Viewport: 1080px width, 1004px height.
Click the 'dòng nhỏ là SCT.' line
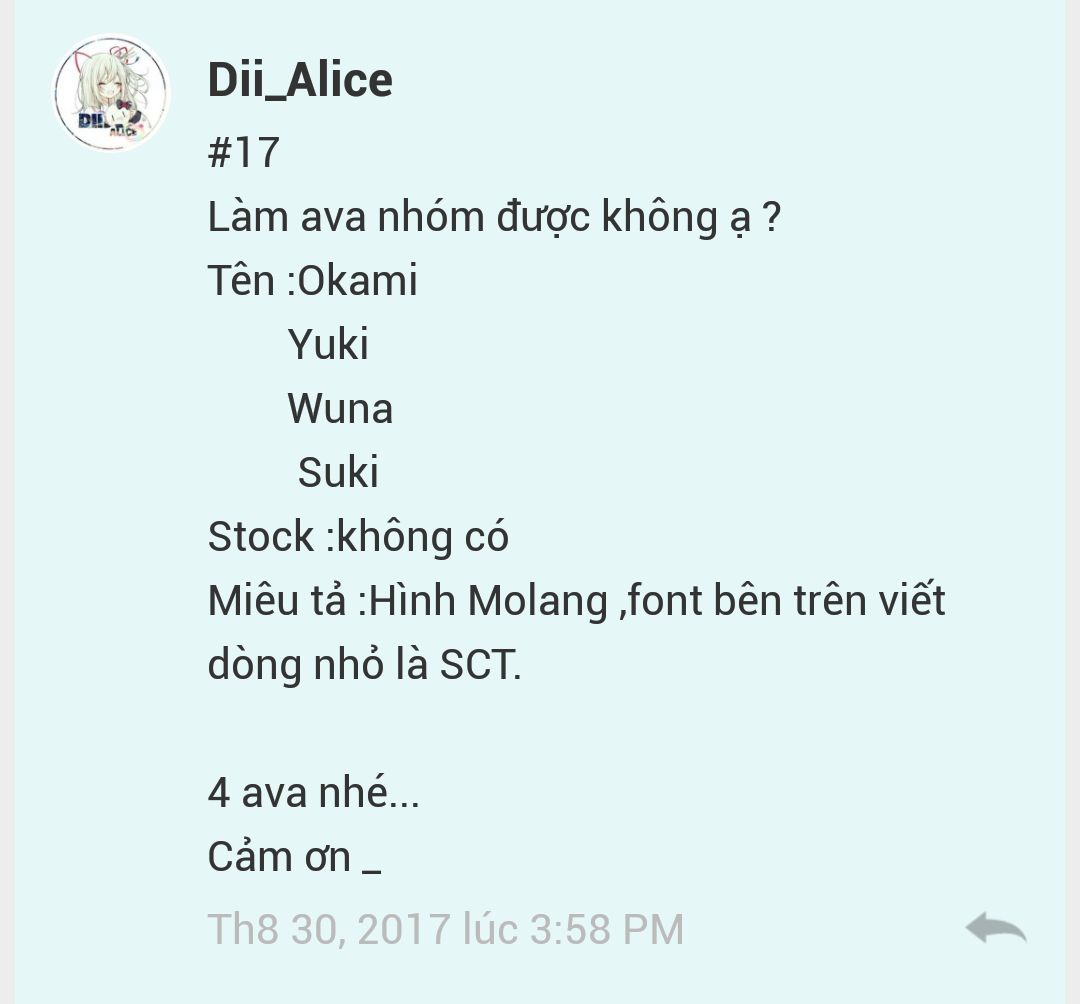pos(364,665)
